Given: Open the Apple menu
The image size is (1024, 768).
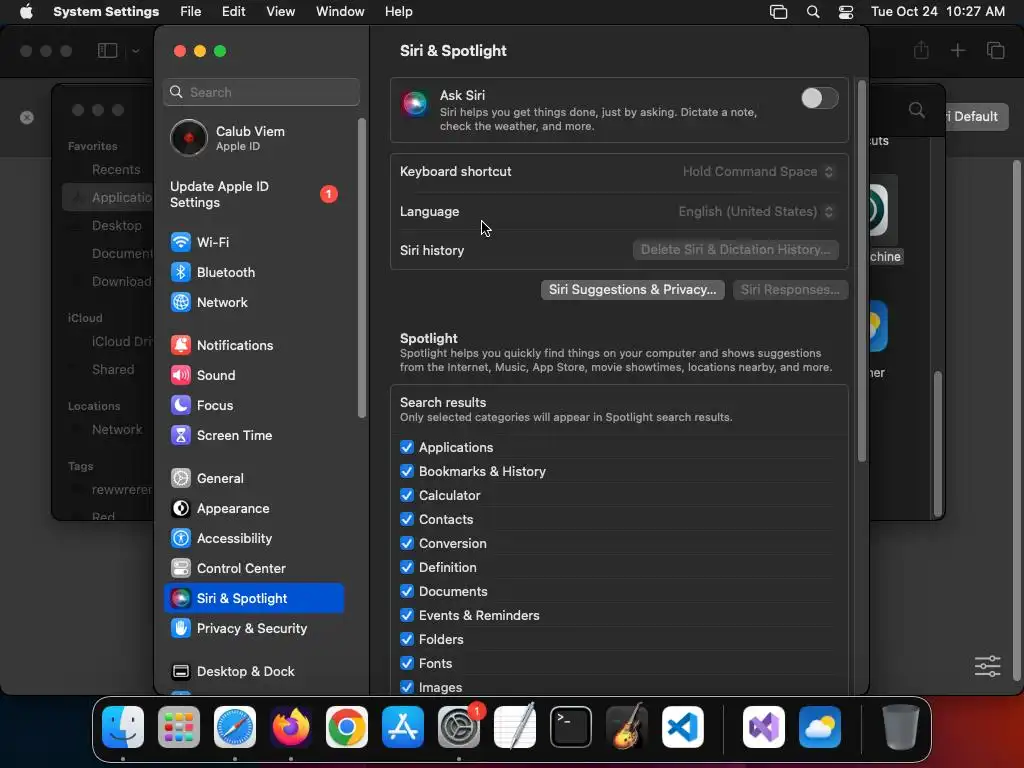Looking at the screenshot, I should [26, 12].
